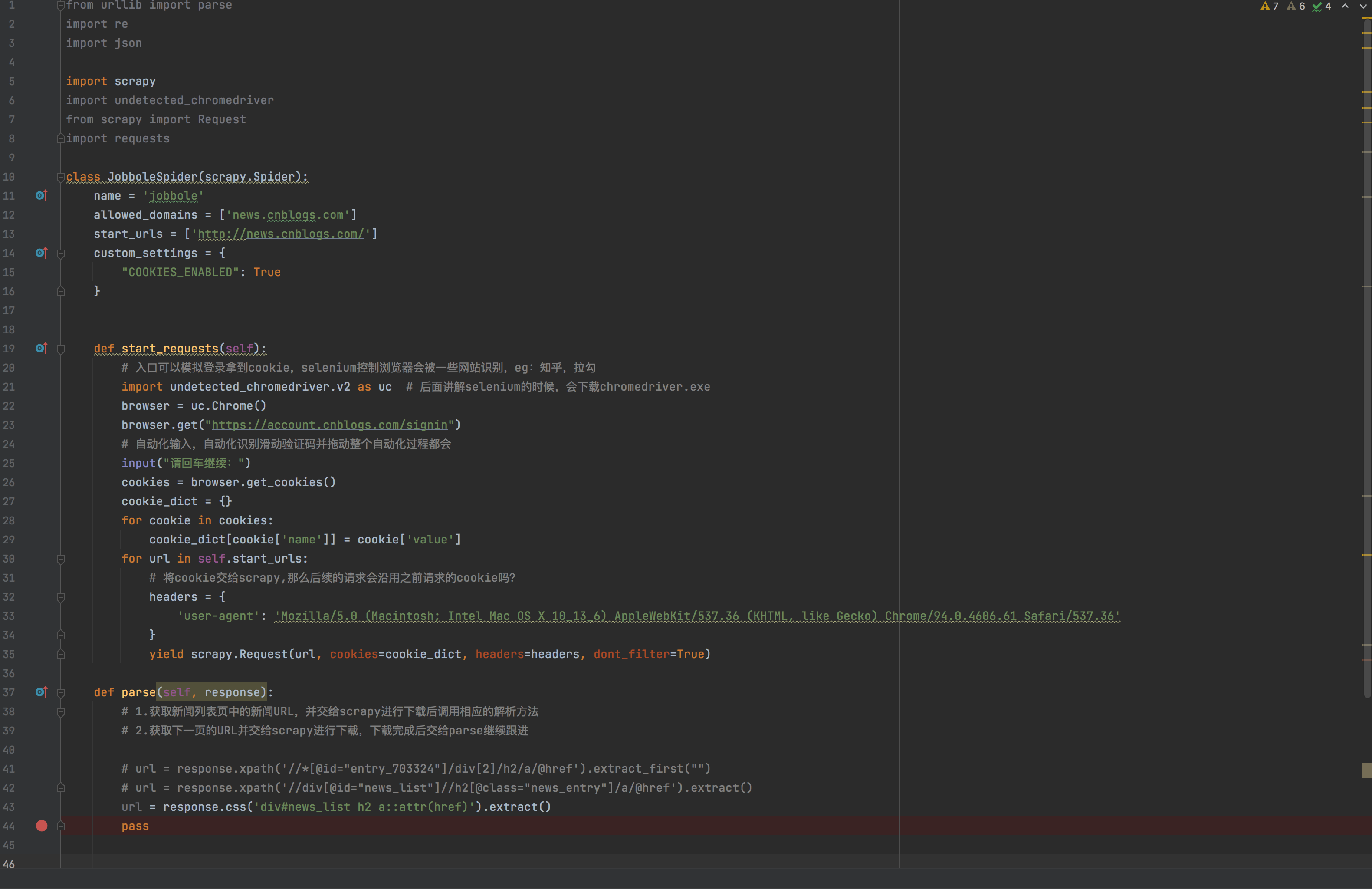Collapse the headers dictionary fold marker
1372x889 pixels.
click(x=61, y=597)
